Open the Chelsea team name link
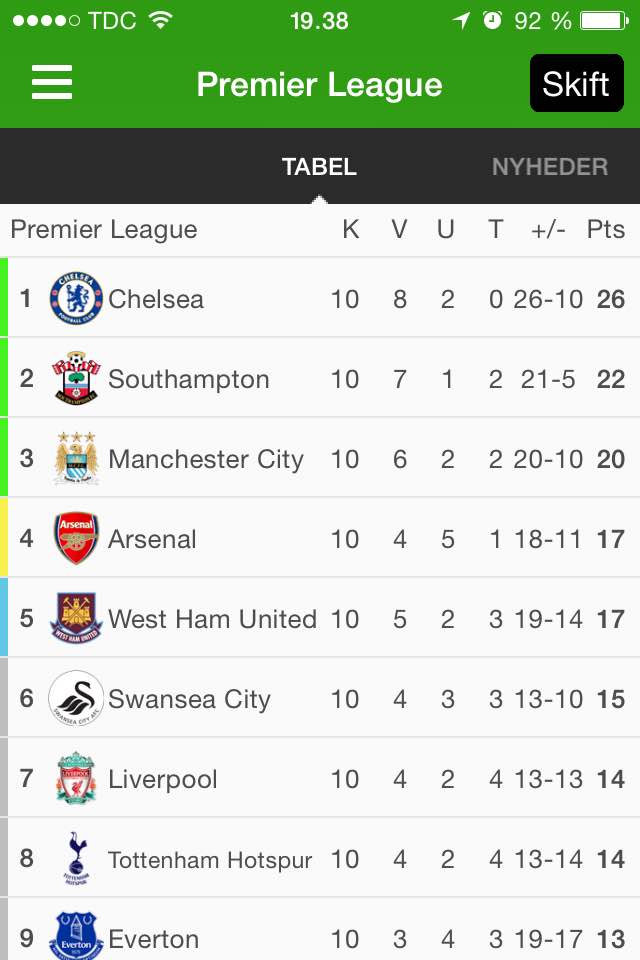Viewport: 640px width, 960px height. pos(156,299)
